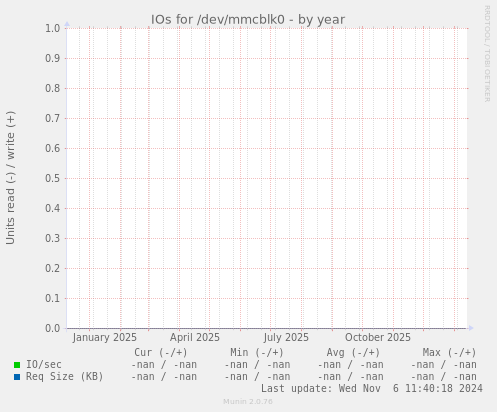497x412 pixels.
Task: Click the Req Size Max '-nan / -nan' value
Action: (x=443, y=377)
